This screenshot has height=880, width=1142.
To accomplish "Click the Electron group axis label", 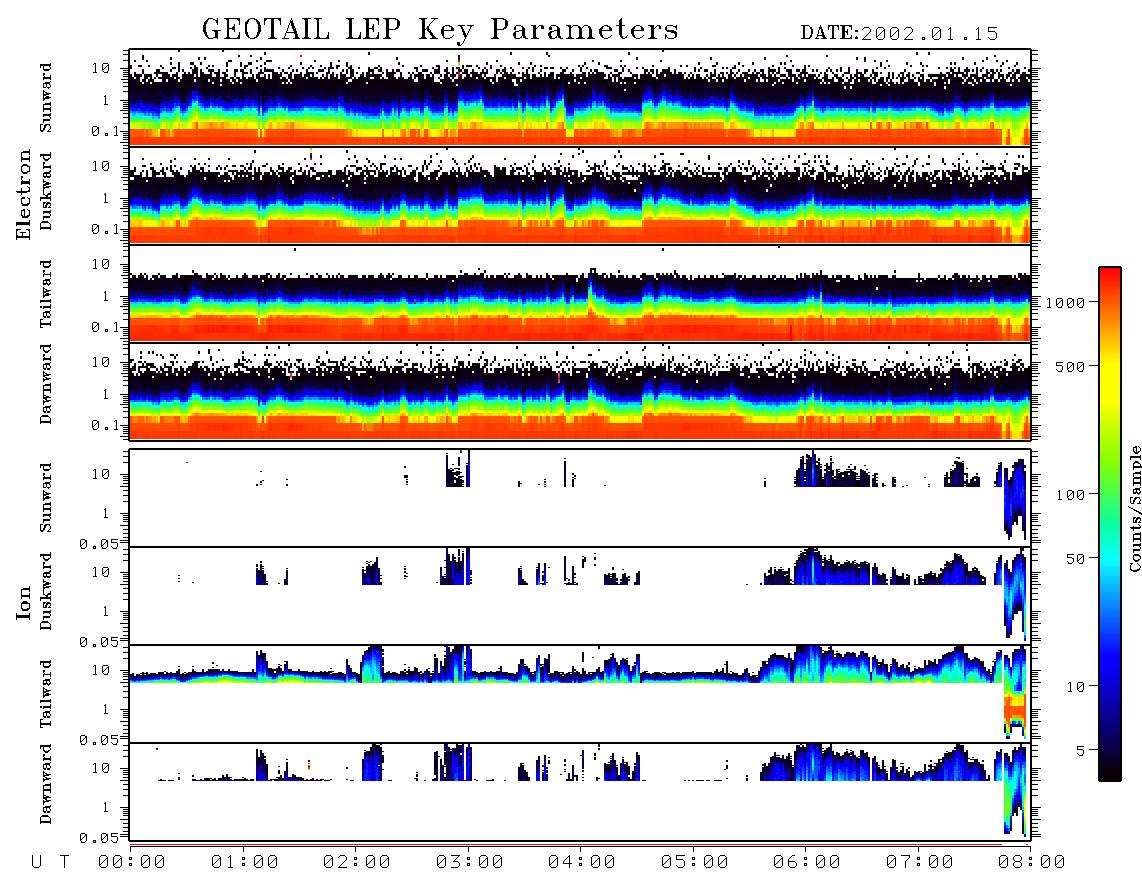I will [23, 195].
